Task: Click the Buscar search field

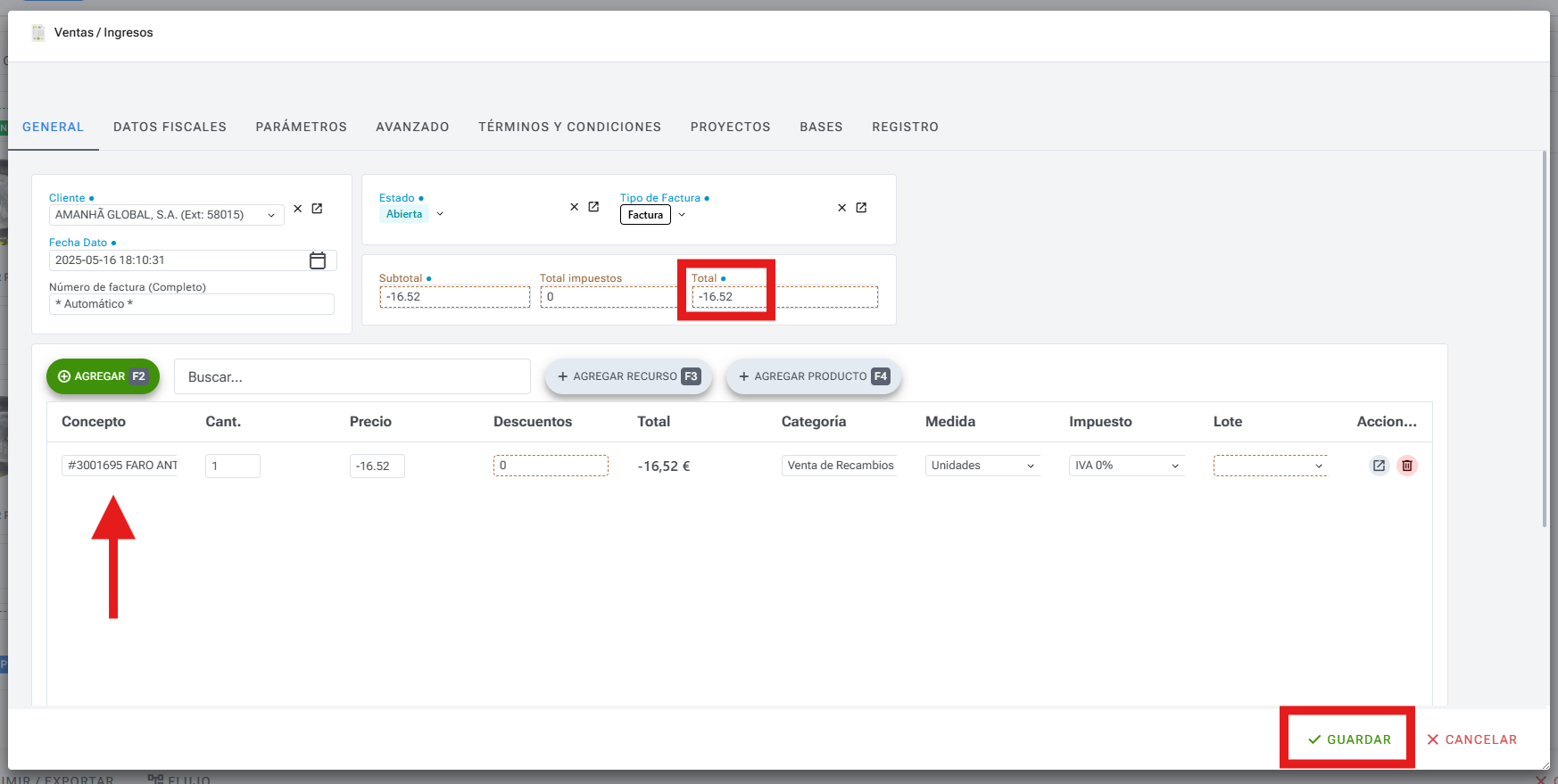Action: click(x=352, y=377)
